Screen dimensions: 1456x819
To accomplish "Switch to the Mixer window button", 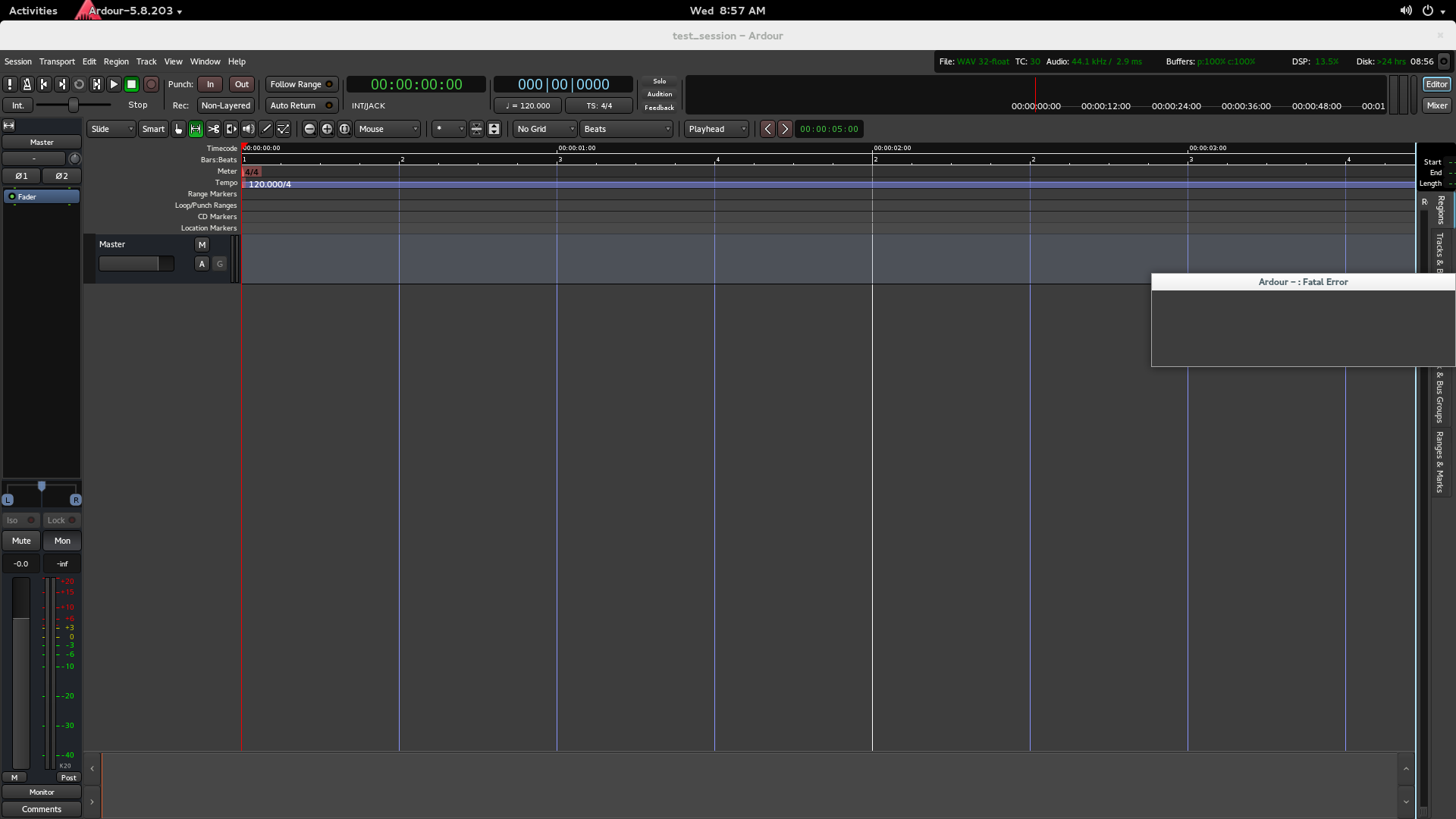I will click(1436, 105).
